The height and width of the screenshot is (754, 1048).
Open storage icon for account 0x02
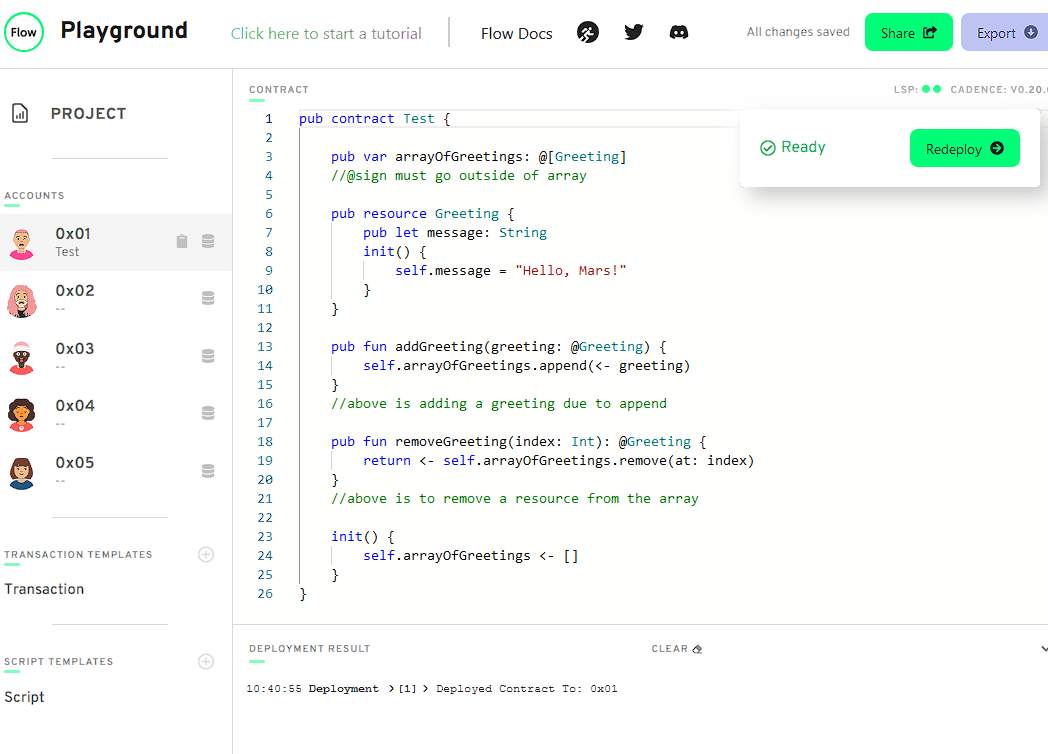pyautogui.click(x=208, y=298)
